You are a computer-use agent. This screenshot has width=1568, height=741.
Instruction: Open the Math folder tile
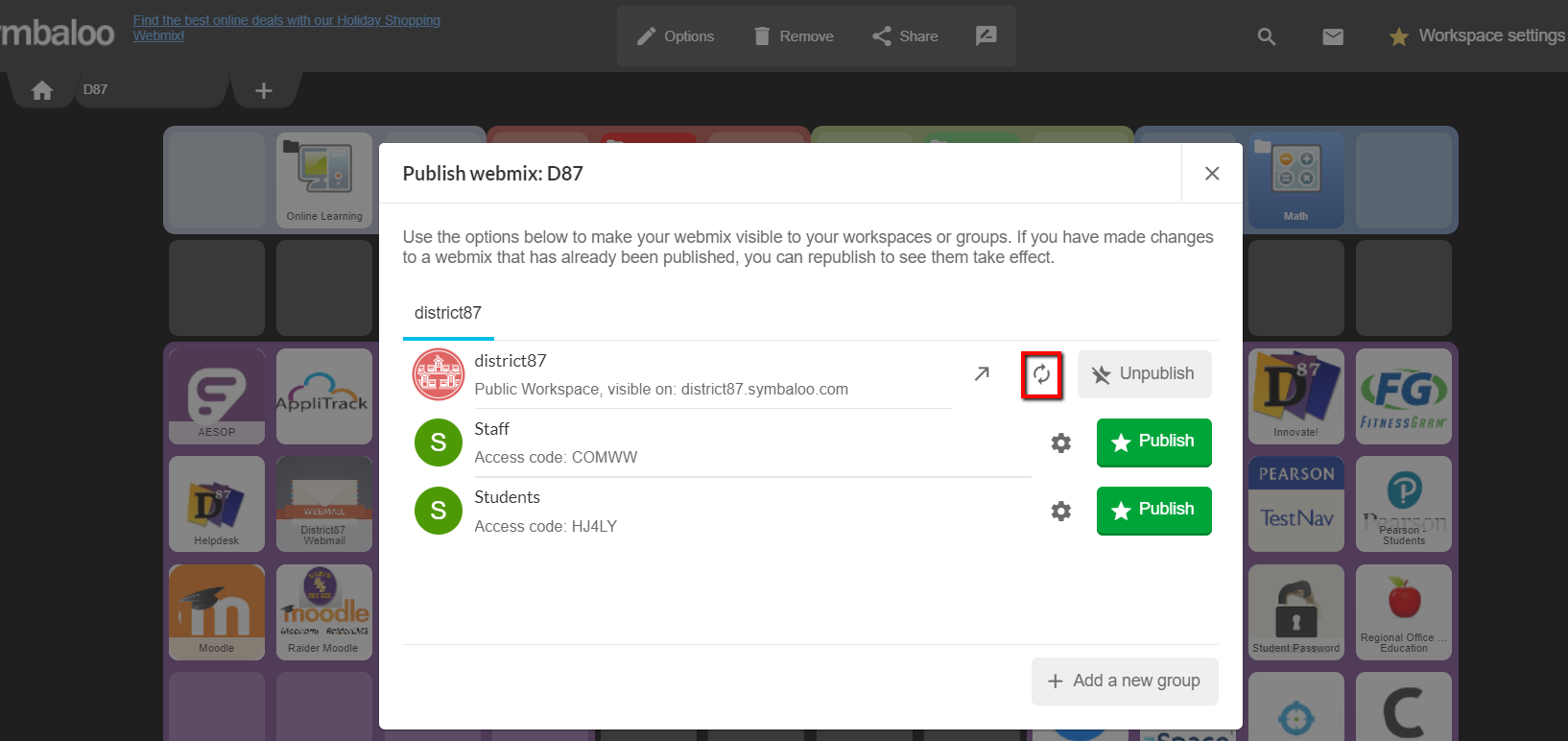point(1295,180)
